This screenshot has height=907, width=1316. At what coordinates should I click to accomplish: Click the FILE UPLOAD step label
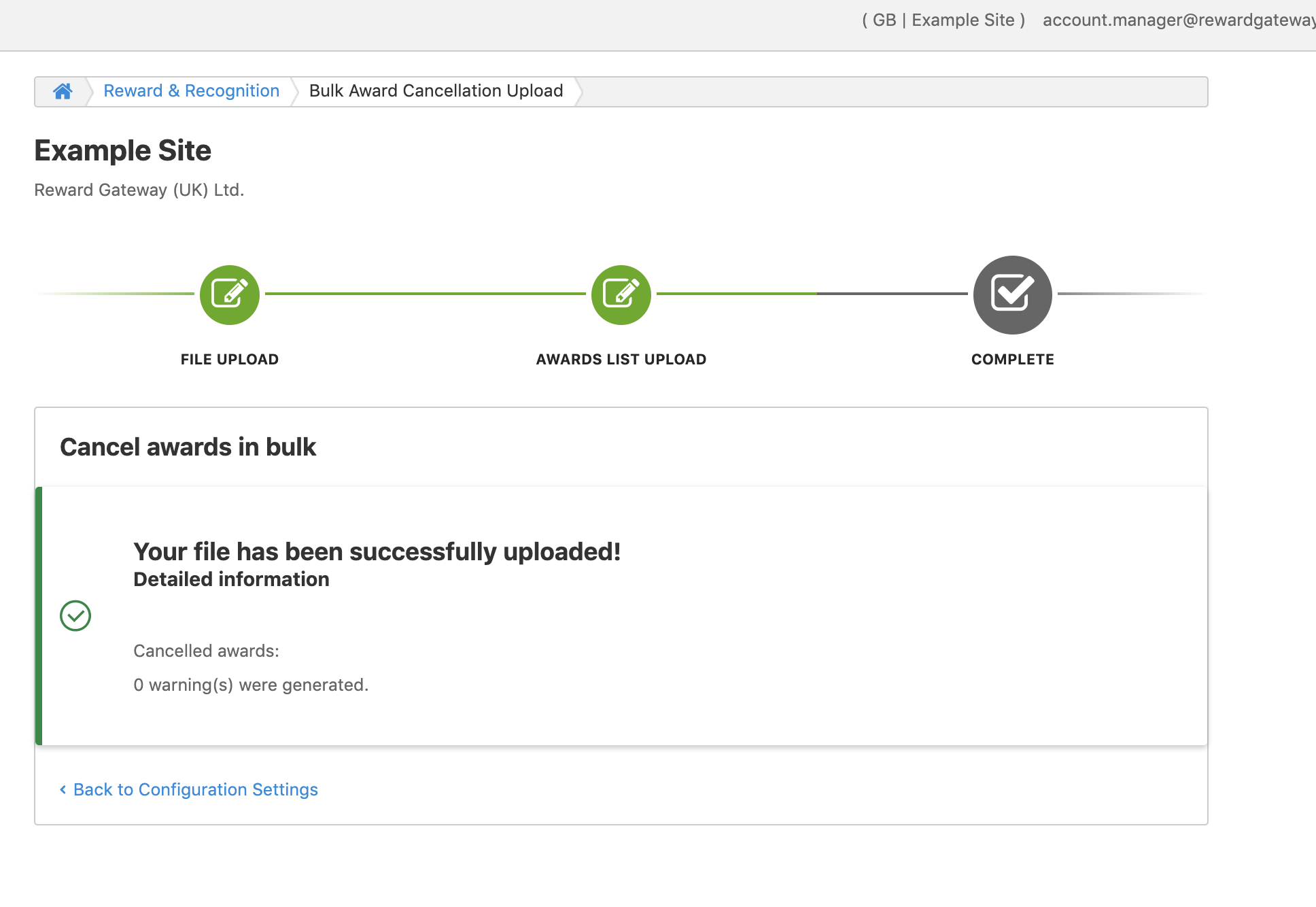point(230,360)
